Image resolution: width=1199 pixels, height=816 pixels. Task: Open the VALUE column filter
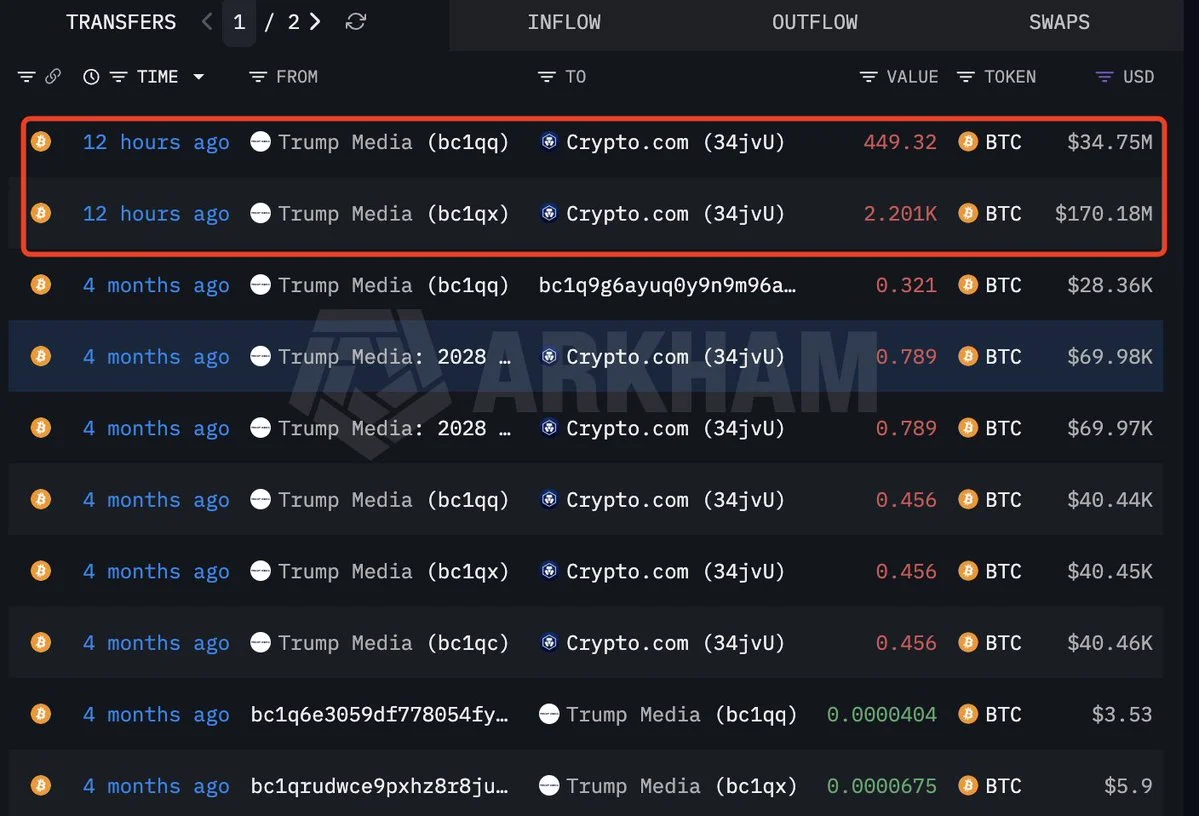869,76
